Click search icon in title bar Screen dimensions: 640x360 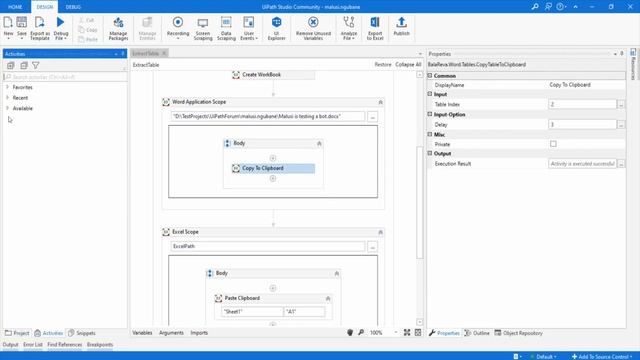coord(535,7)
